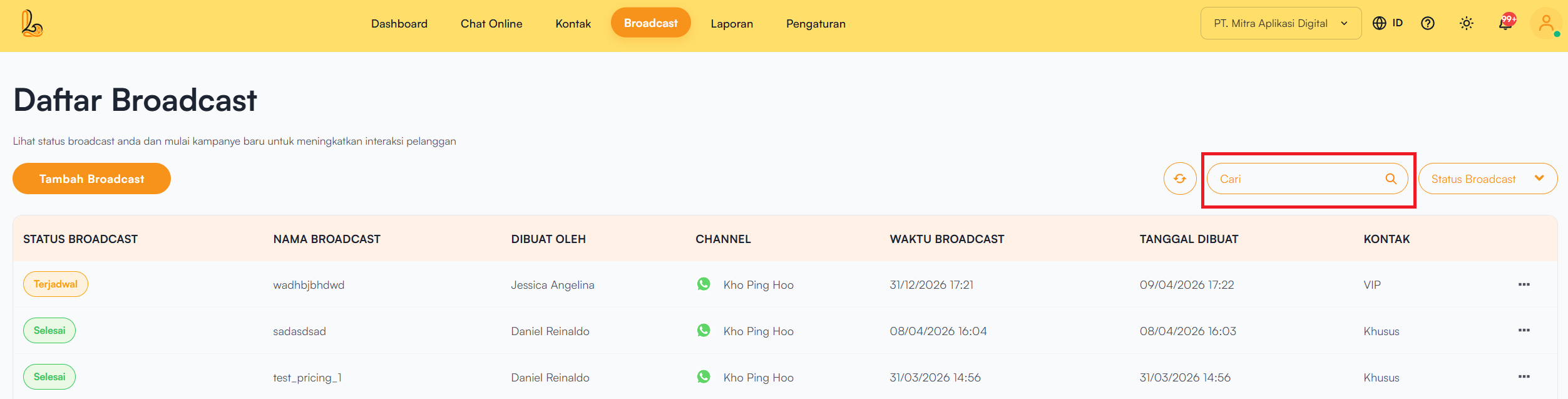This screenshot has width=1568, height=399.
Task: Open actions menu for wadhbjbhdwd row
Action: (x=1524, y=284)
